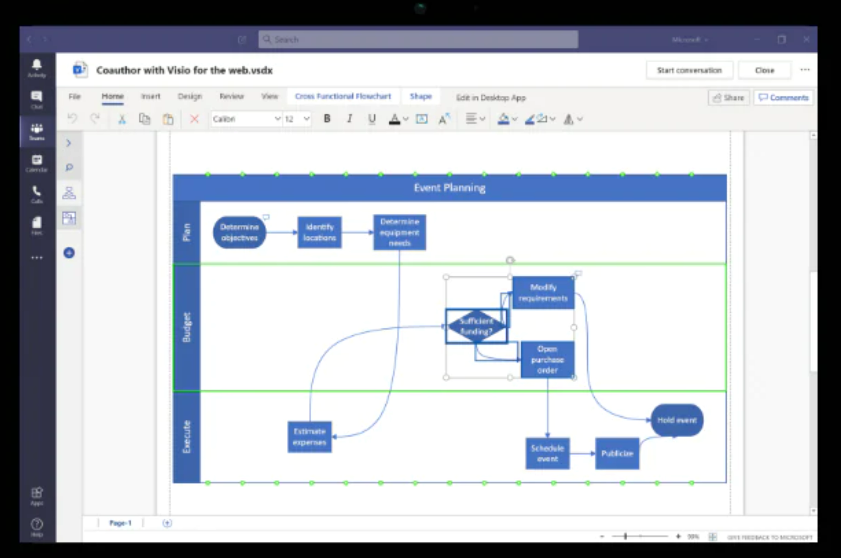Click the search box in title bar
Viewport: 841px width, 558px height.
418,40
